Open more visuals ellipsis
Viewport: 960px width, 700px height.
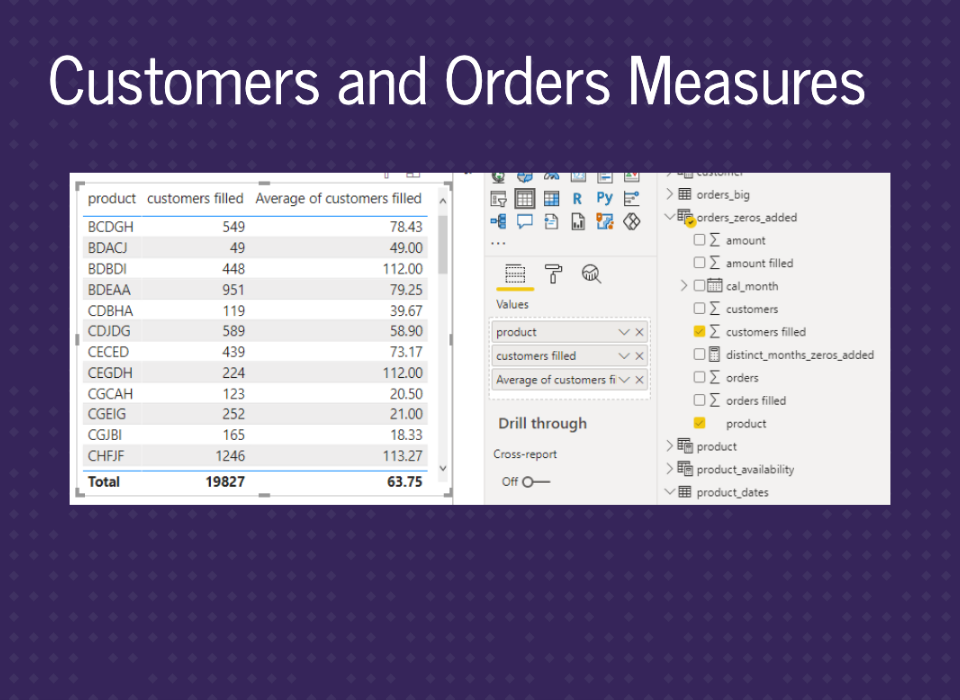coord(498,243)
